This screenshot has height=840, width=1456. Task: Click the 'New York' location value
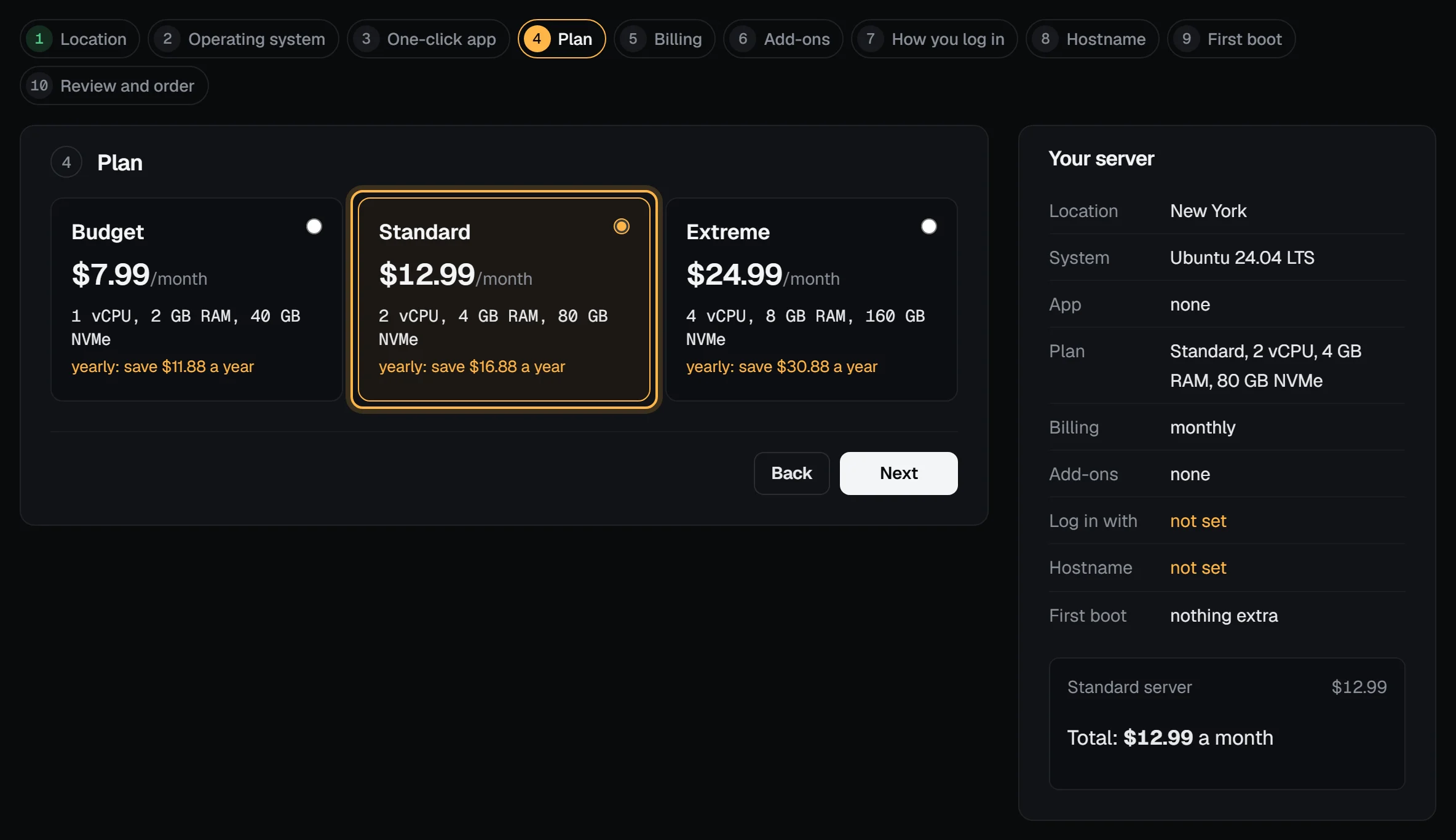[x=1208, y=211]
